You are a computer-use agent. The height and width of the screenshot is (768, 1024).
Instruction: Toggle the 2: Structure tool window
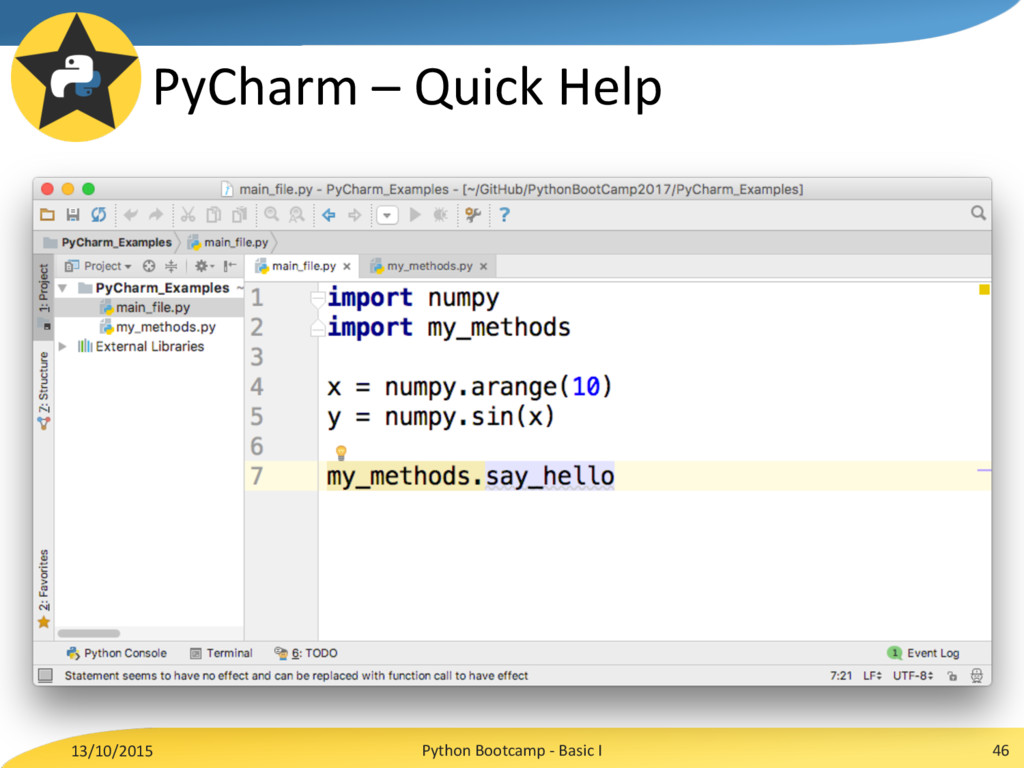[x=44, y=390]
